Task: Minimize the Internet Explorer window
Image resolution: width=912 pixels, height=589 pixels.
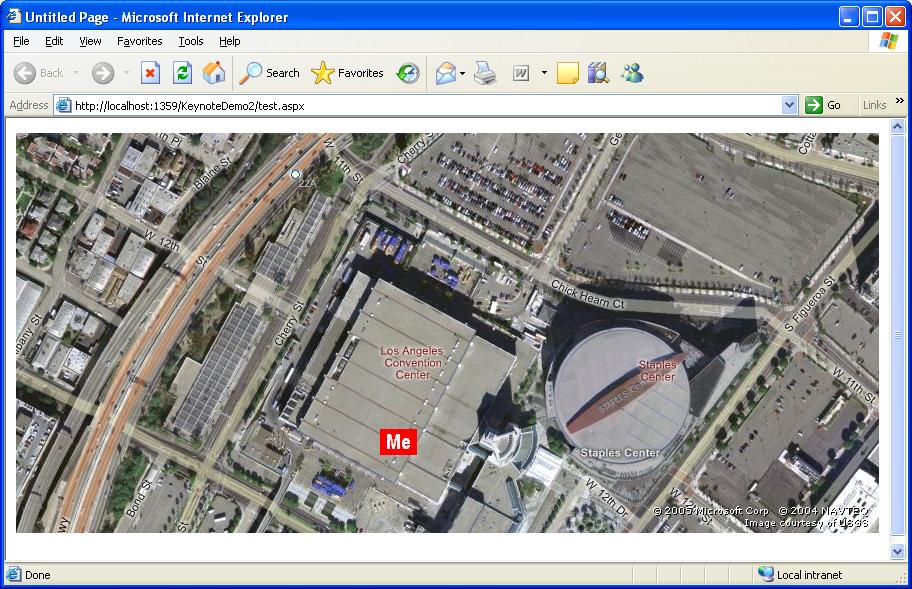Action: 849,17
